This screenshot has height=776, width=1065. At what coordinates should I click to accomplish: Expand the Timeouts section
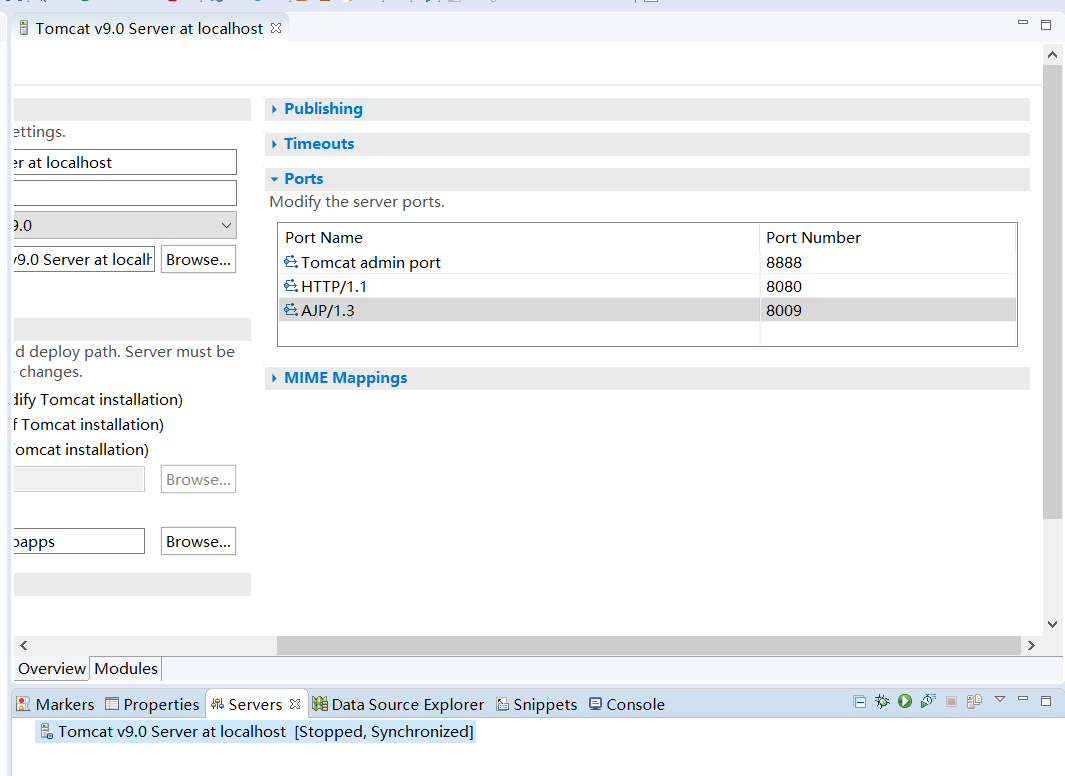(x=274, y=144)
